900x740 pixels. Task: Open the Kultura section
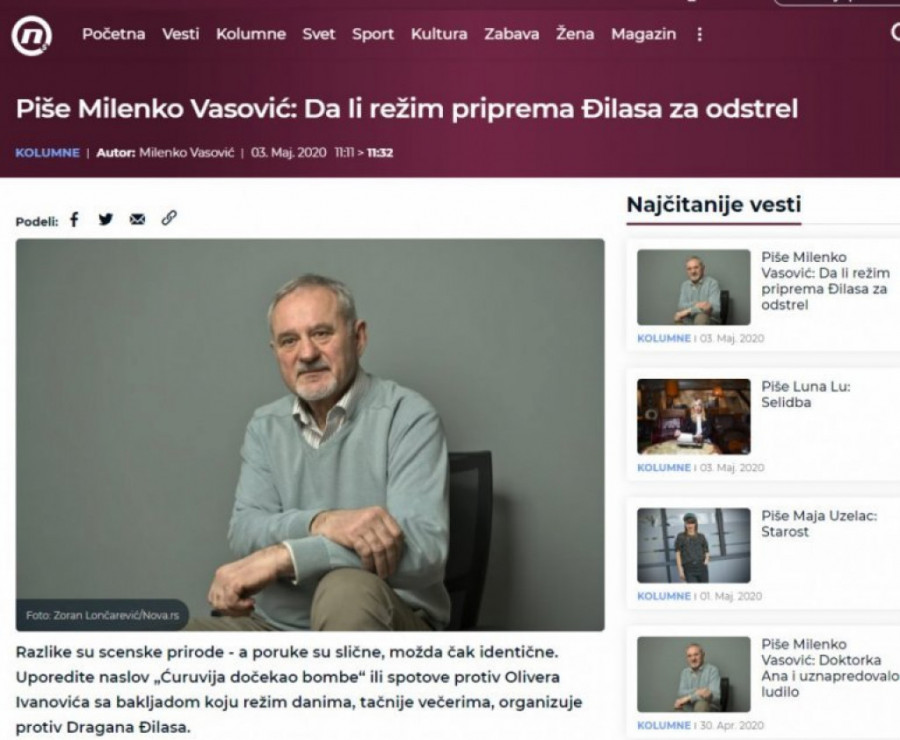[x=439, y=34]
